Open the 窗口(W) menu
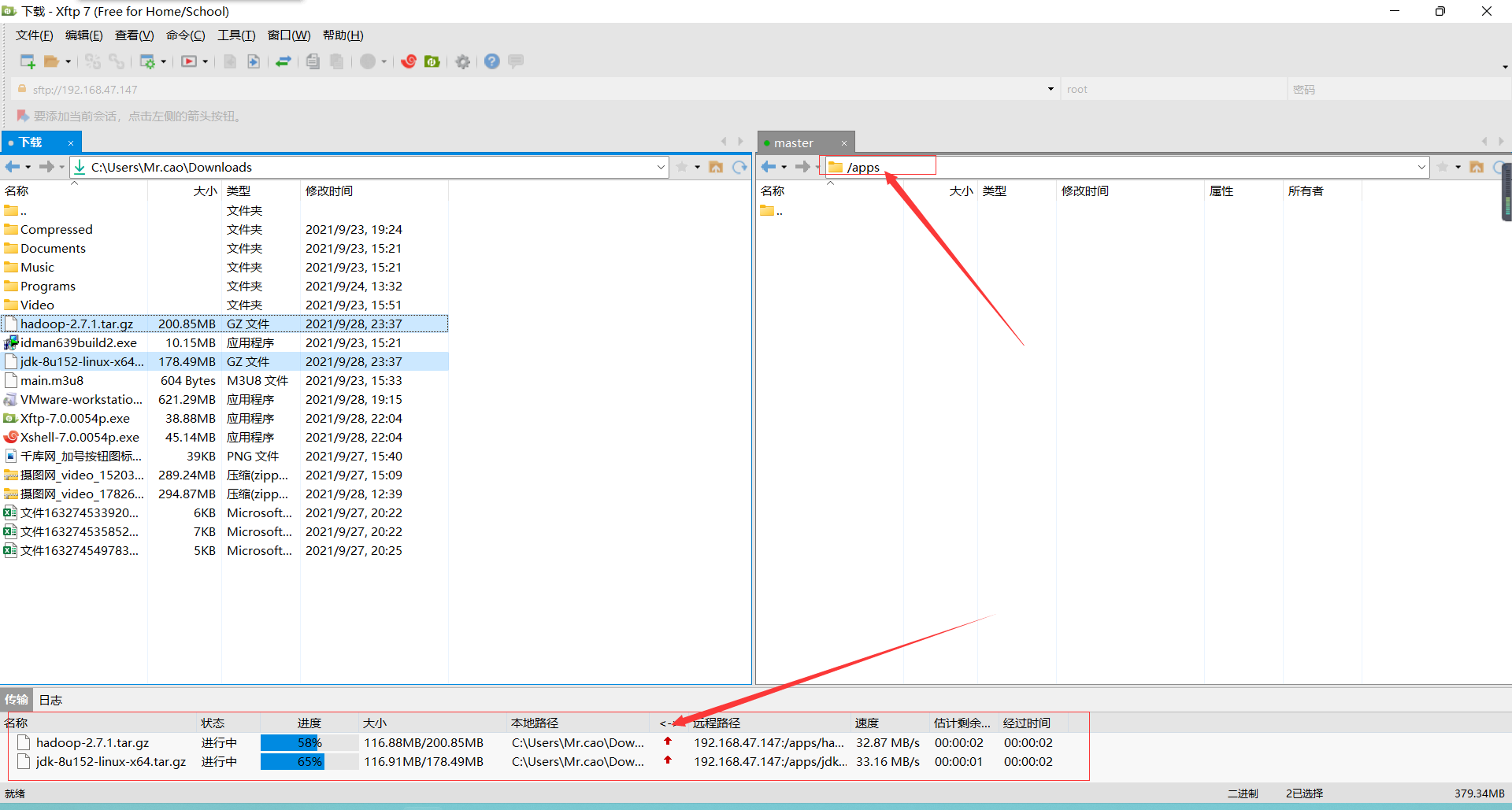This screenshot has height=810, width=1512. 289,35
